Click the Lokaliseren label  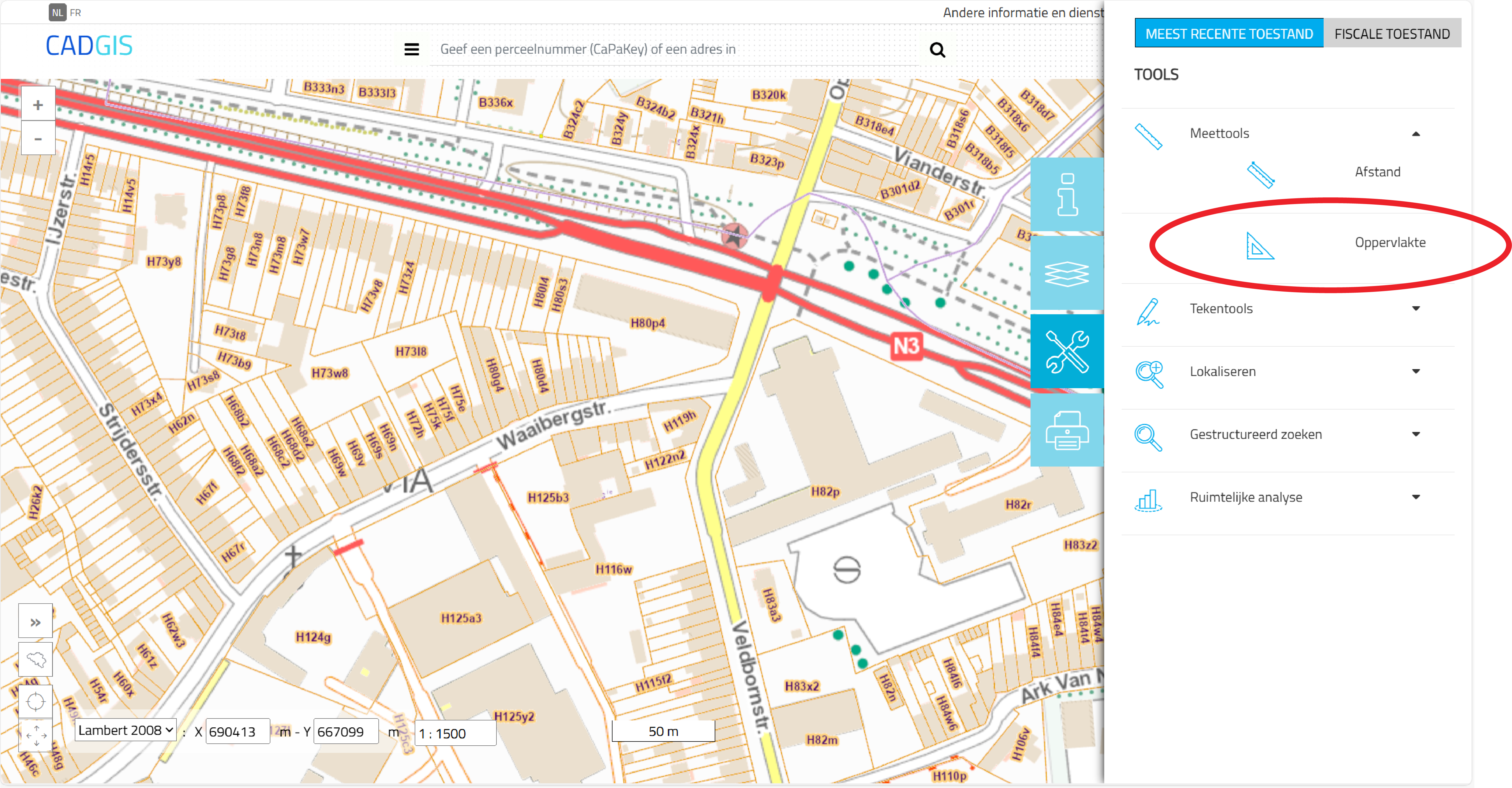(x=1223, y=371)
